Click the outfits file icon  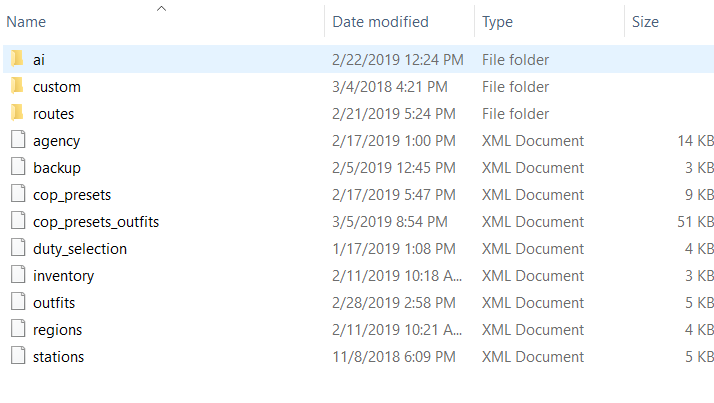tap(17, 303)
